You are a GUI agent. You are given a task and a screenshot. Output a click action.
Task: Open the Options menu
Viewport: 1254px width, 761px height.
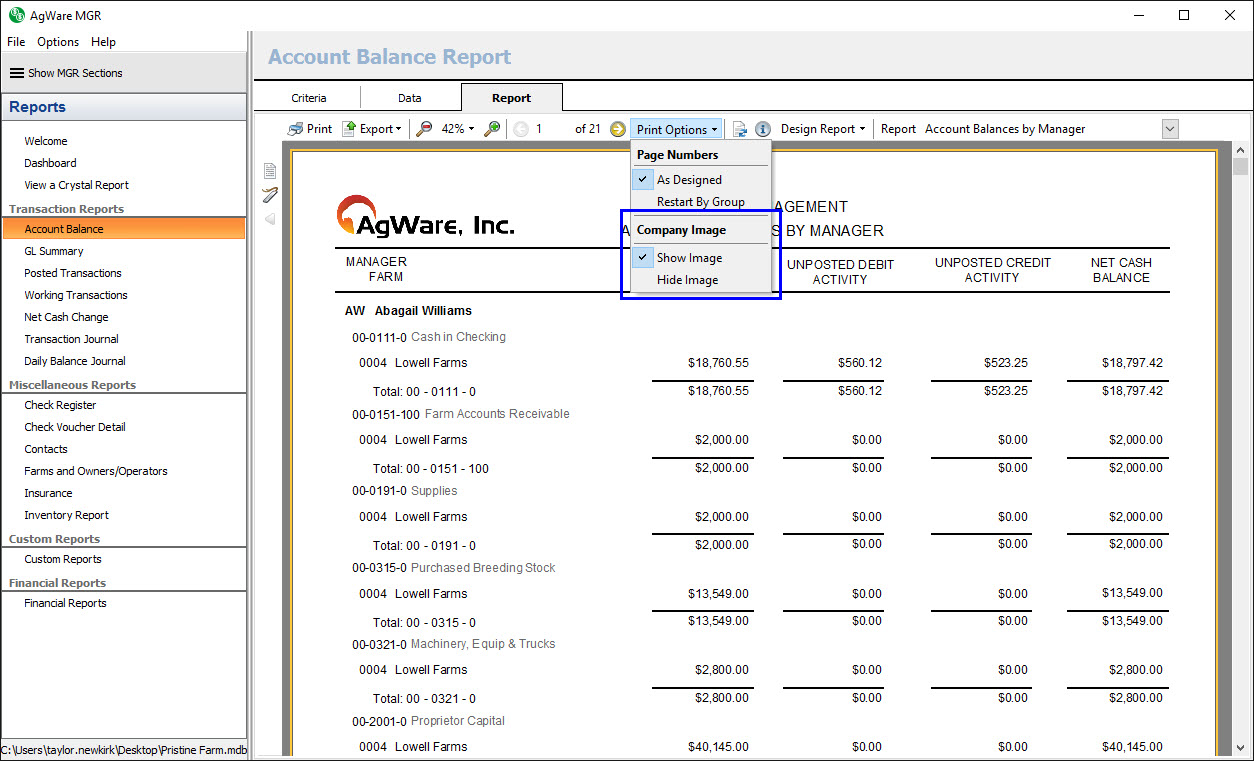[x=58, y=42]
